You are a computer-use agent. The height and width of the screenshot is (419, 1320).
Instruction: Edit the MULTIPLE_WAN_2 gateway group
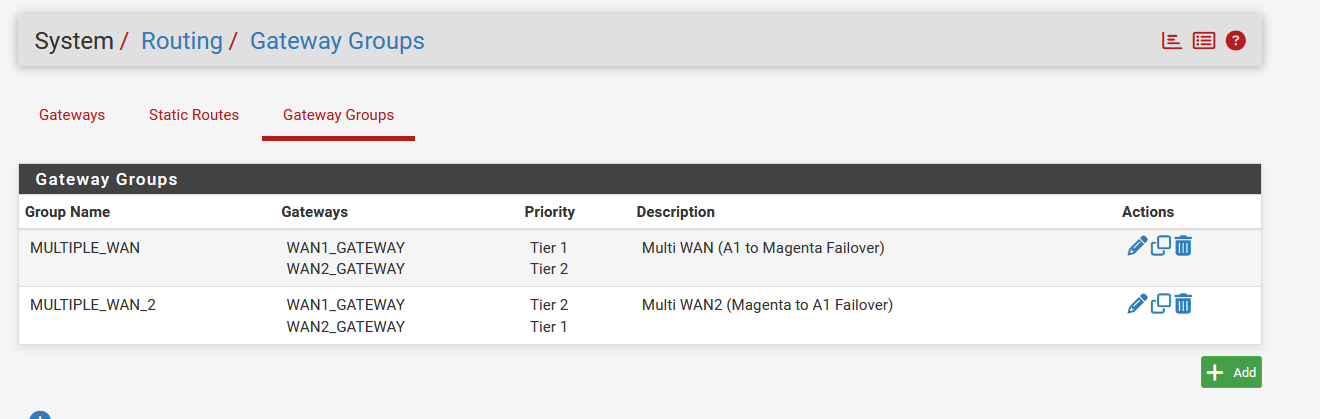point(1137,304)
